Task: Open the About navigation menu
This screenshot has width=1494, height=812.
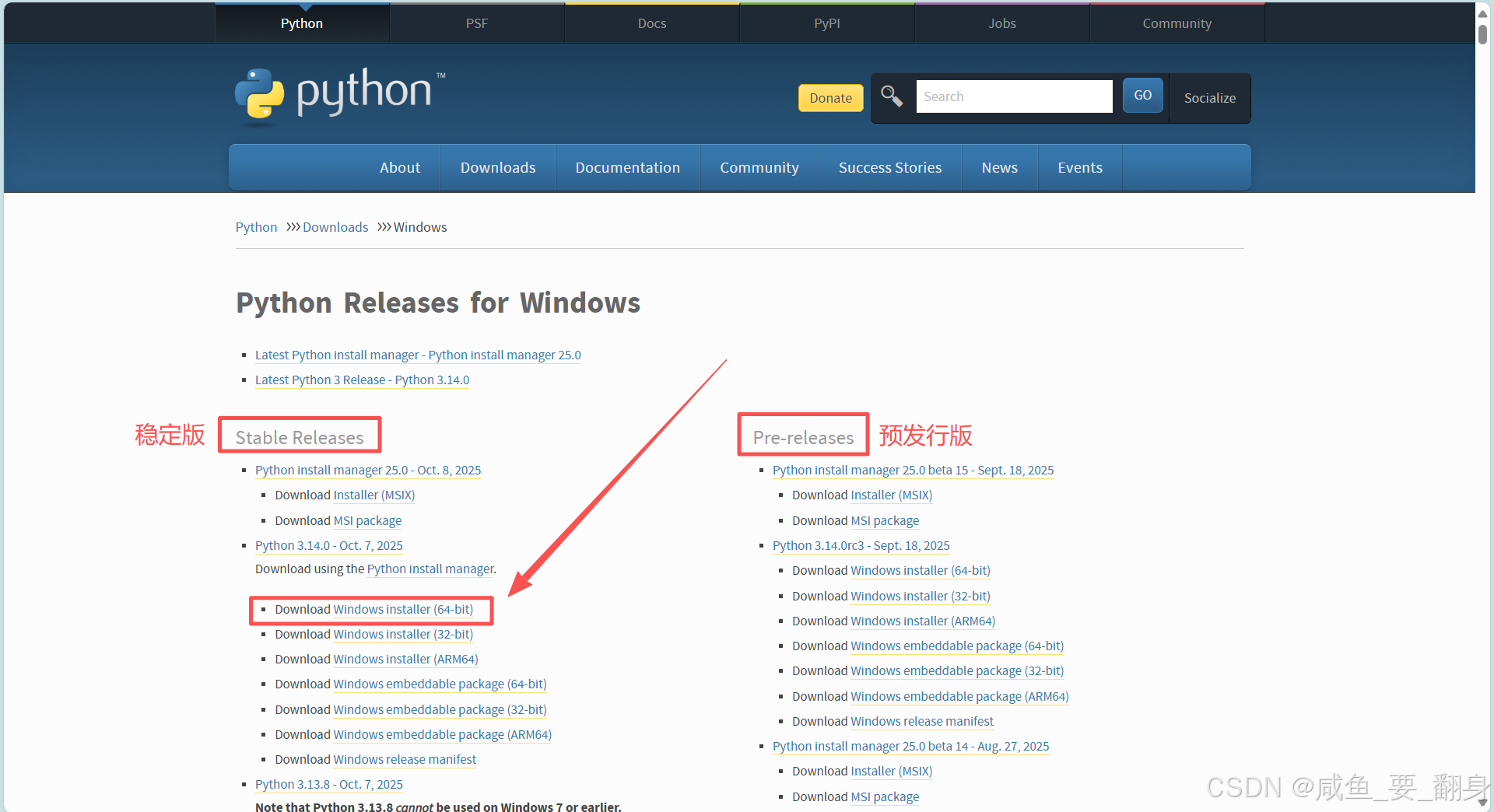Action: [400, 167]
